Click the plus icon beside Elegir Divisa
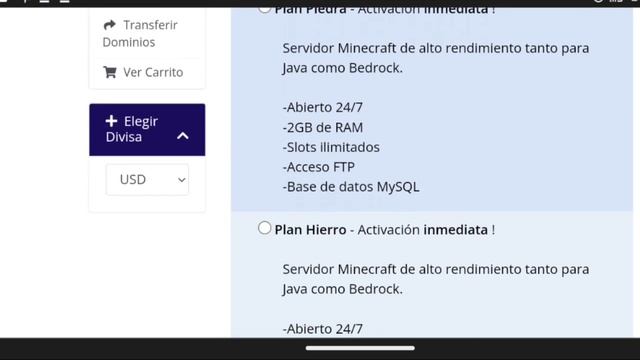Viewport: 640px width, 360px height. tap(111, 121)
